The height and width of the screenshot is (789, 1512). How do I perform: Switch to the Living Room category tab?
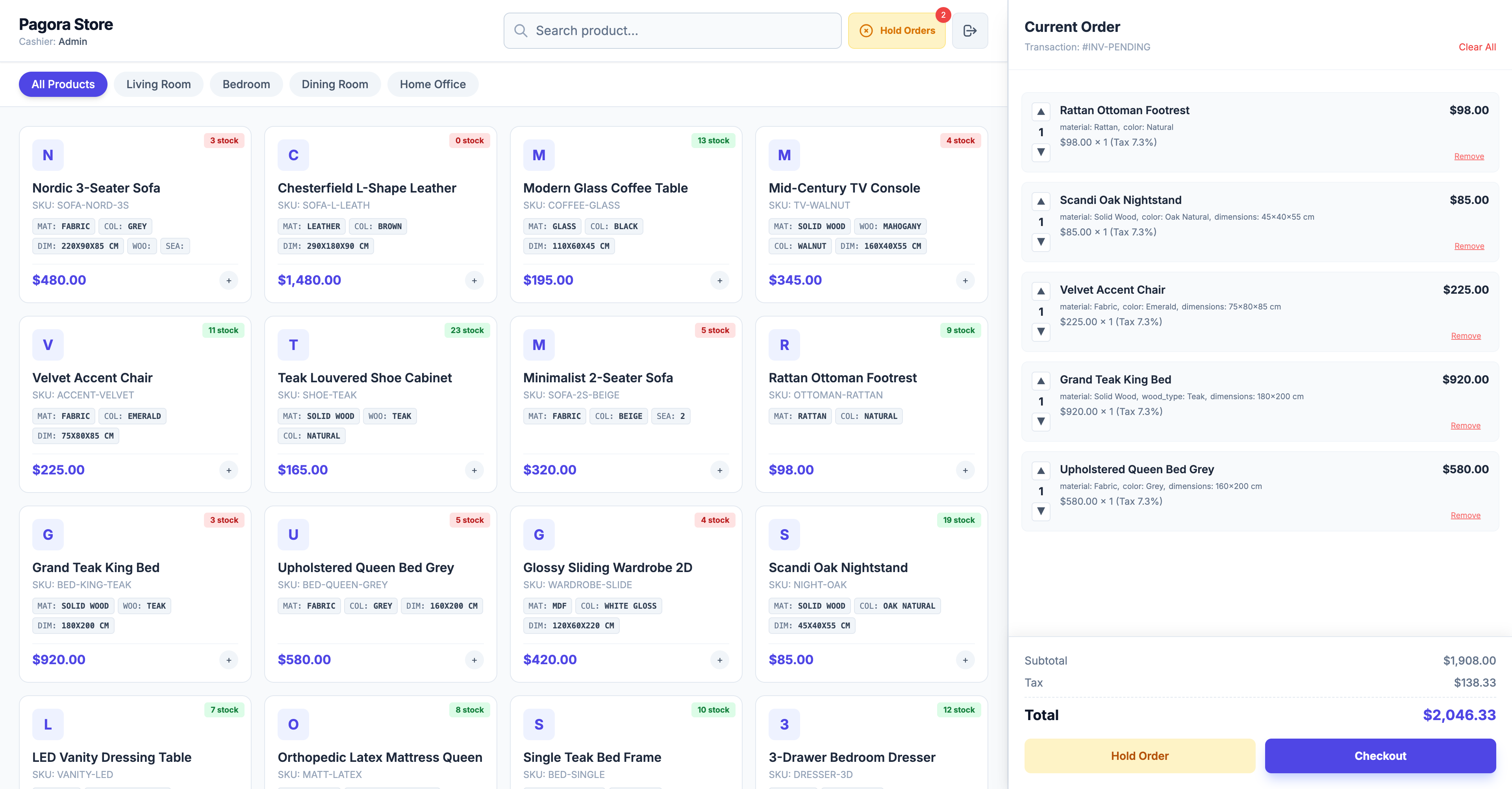click(x=158, y=85)
